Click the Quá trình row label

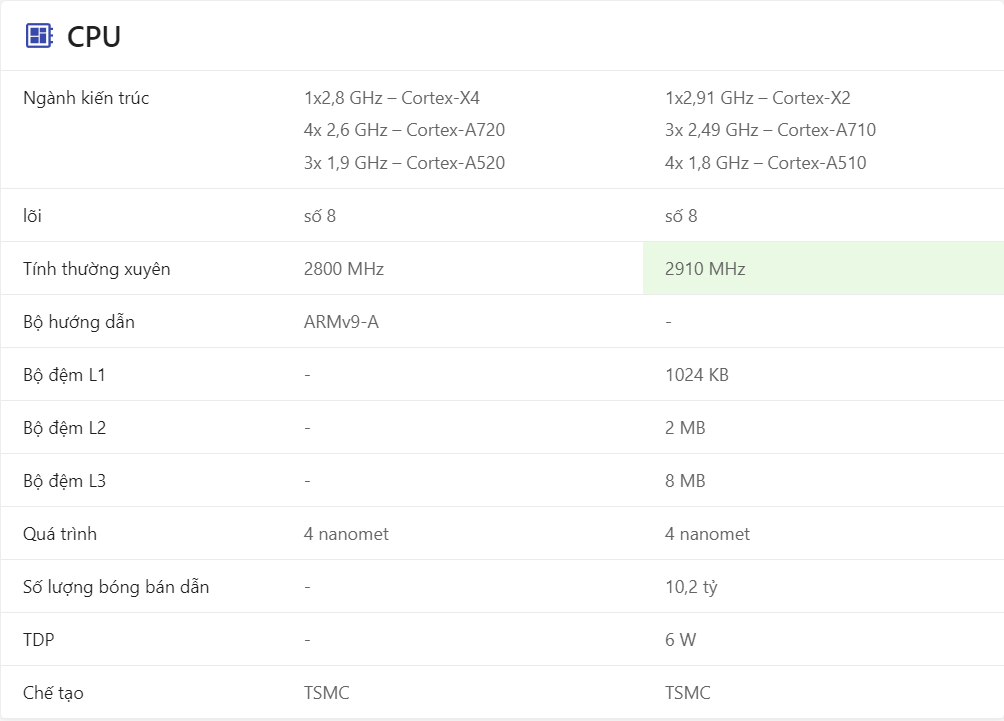(60, 534)
